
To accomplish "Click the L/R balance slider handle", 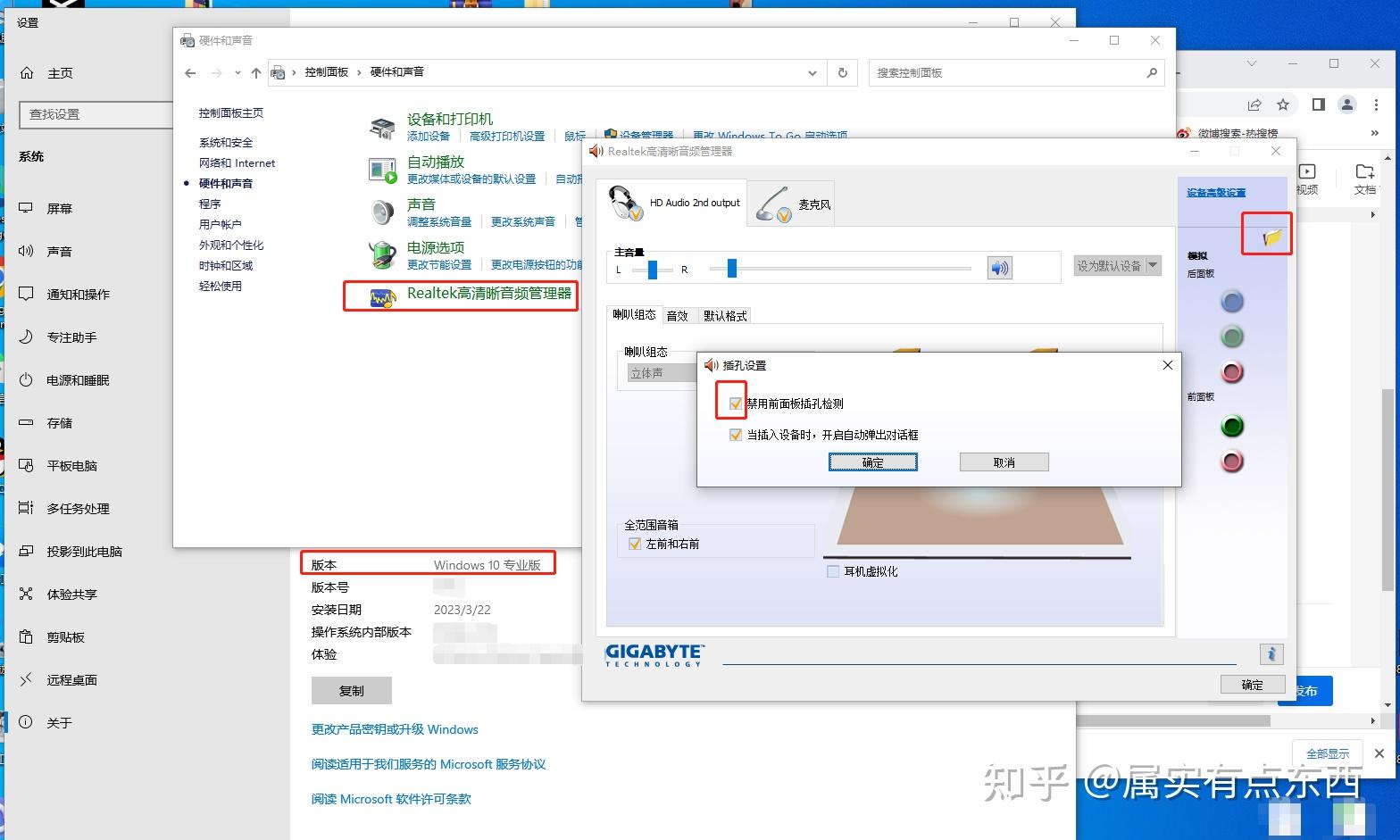I will tap(653, 270).
